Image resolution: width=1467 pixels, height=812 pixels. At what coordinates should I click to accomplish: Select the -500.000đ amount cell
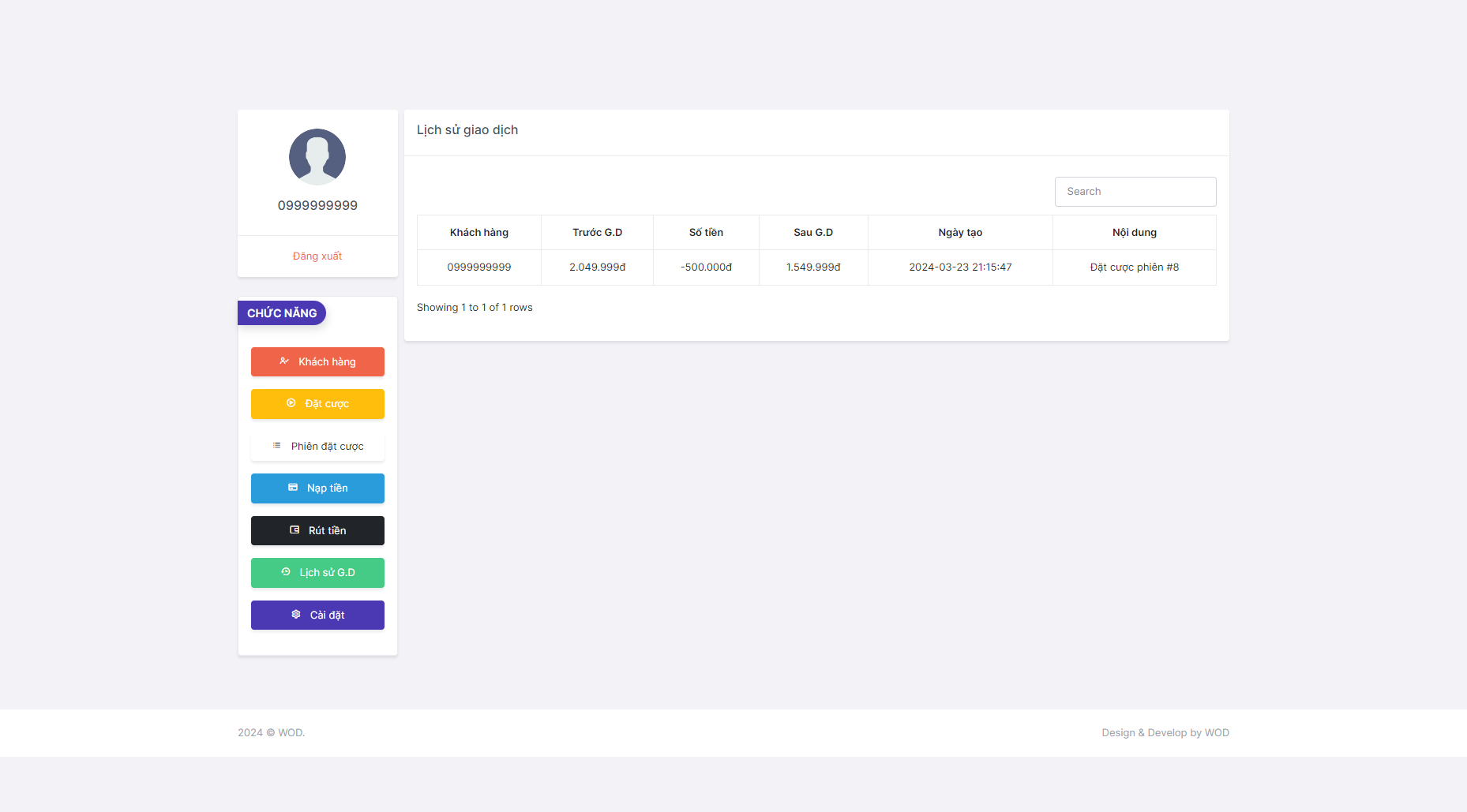(707, 268)
